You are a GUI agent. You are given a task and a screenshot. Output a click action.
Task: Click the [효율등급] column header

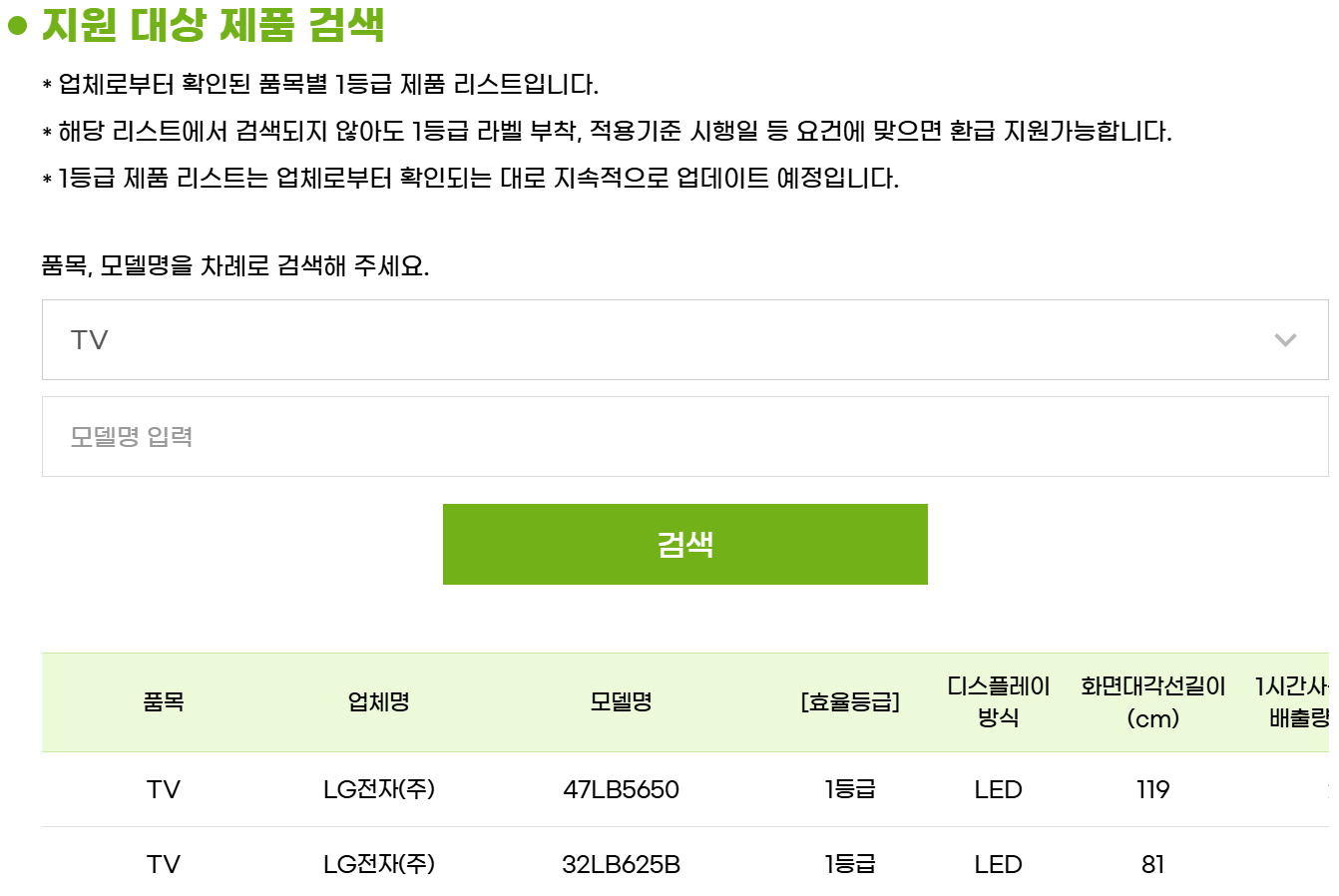click(849, 701)
